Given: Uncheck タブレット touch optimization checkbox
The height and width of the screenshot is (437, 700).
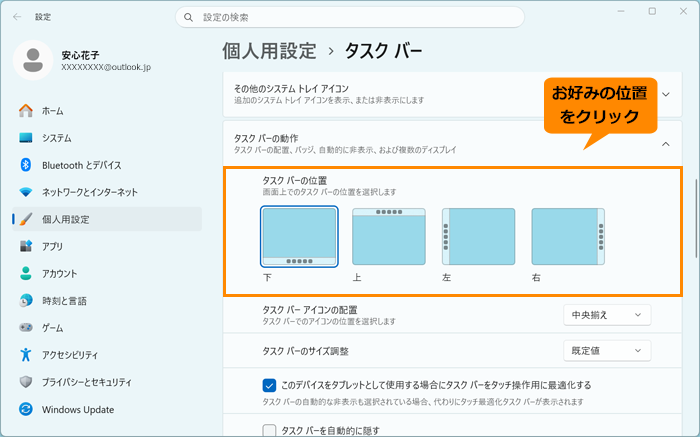Looking at the screenshot, I should point(269,385).
